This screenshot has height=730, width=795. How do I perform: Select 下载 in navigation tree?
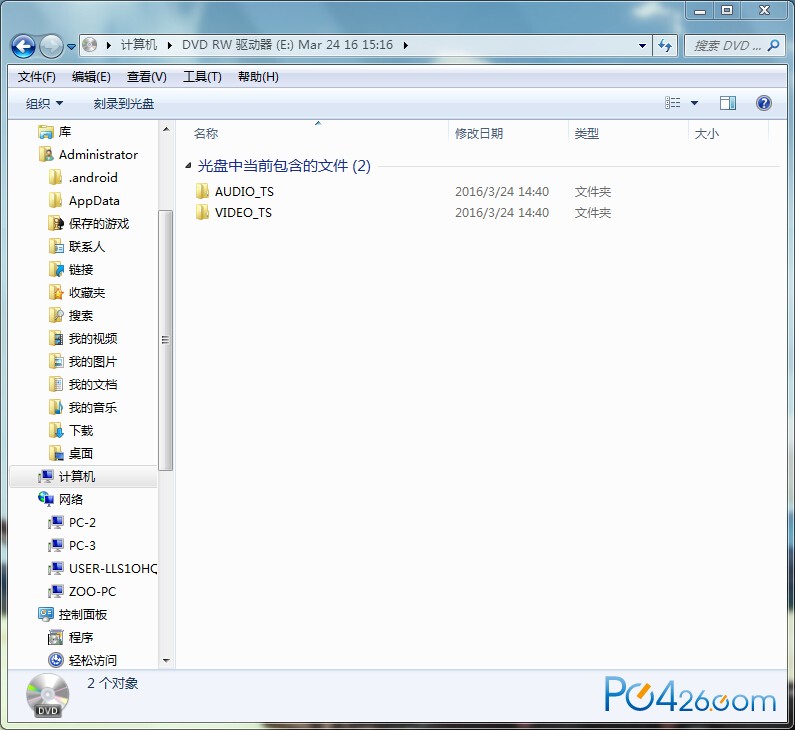pyautogui.click(x=70, y=430)
